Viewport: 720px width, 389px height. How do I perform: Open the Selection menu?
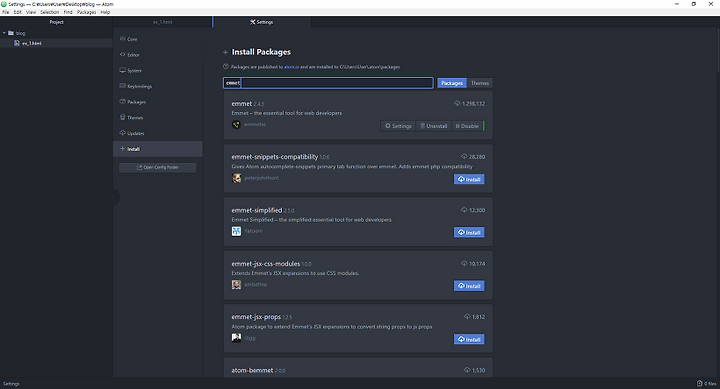(x=50, y=12)
